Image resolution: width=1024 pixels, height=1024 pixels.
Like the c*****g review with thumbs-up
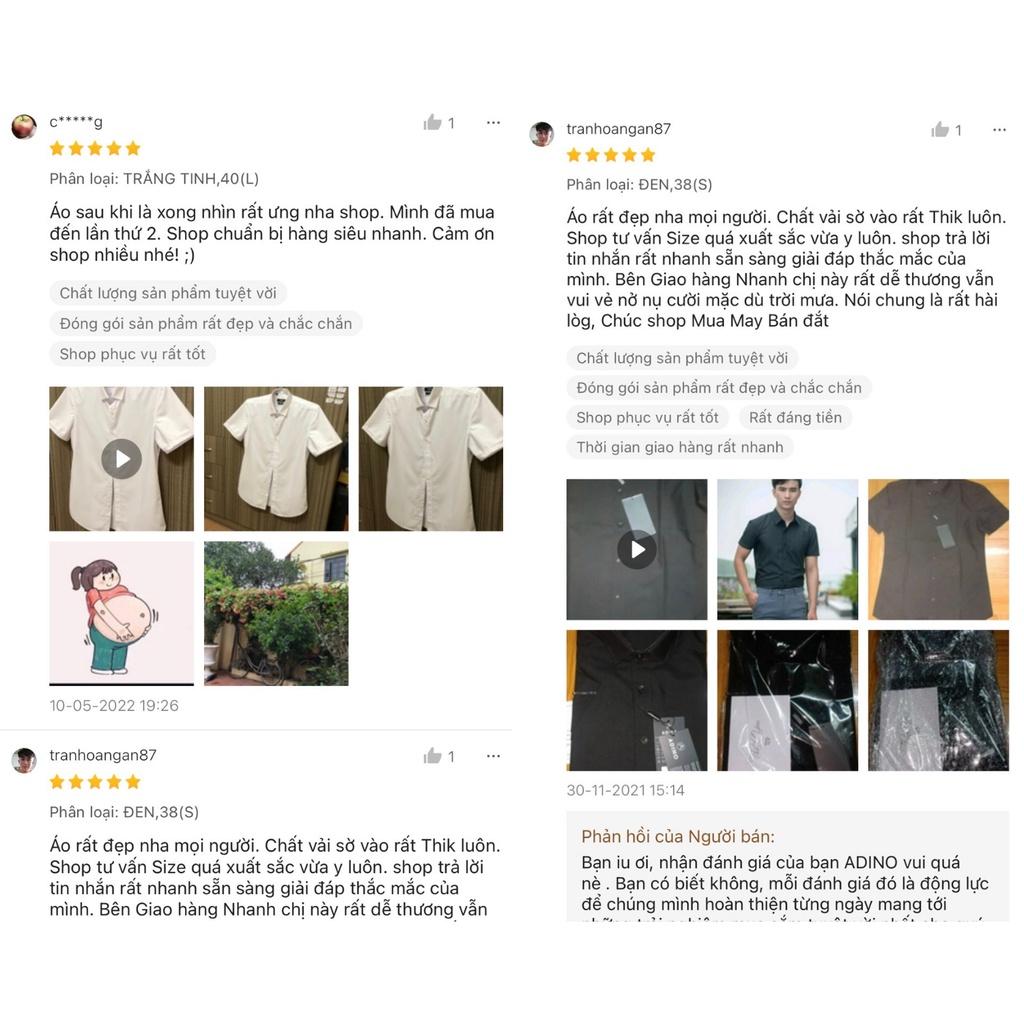[x=432, y=122]
